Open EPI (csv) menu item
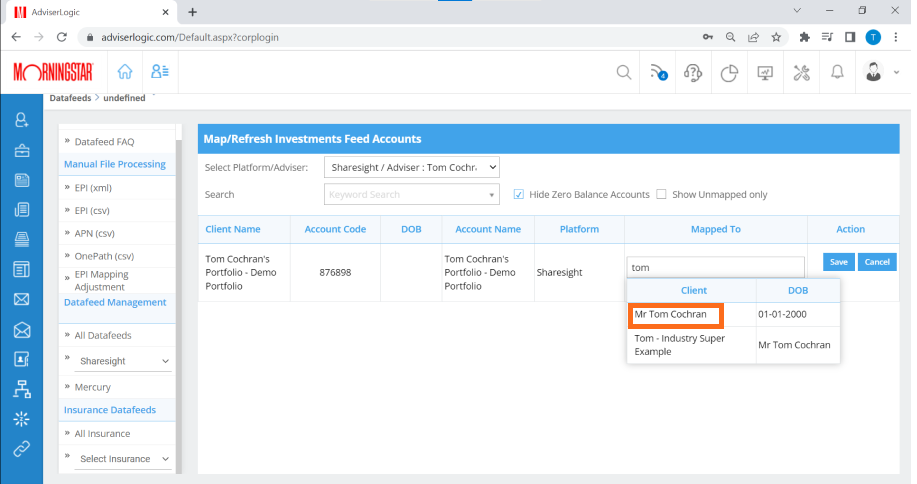This screenshot has height=484, width=917. [92, 210]
